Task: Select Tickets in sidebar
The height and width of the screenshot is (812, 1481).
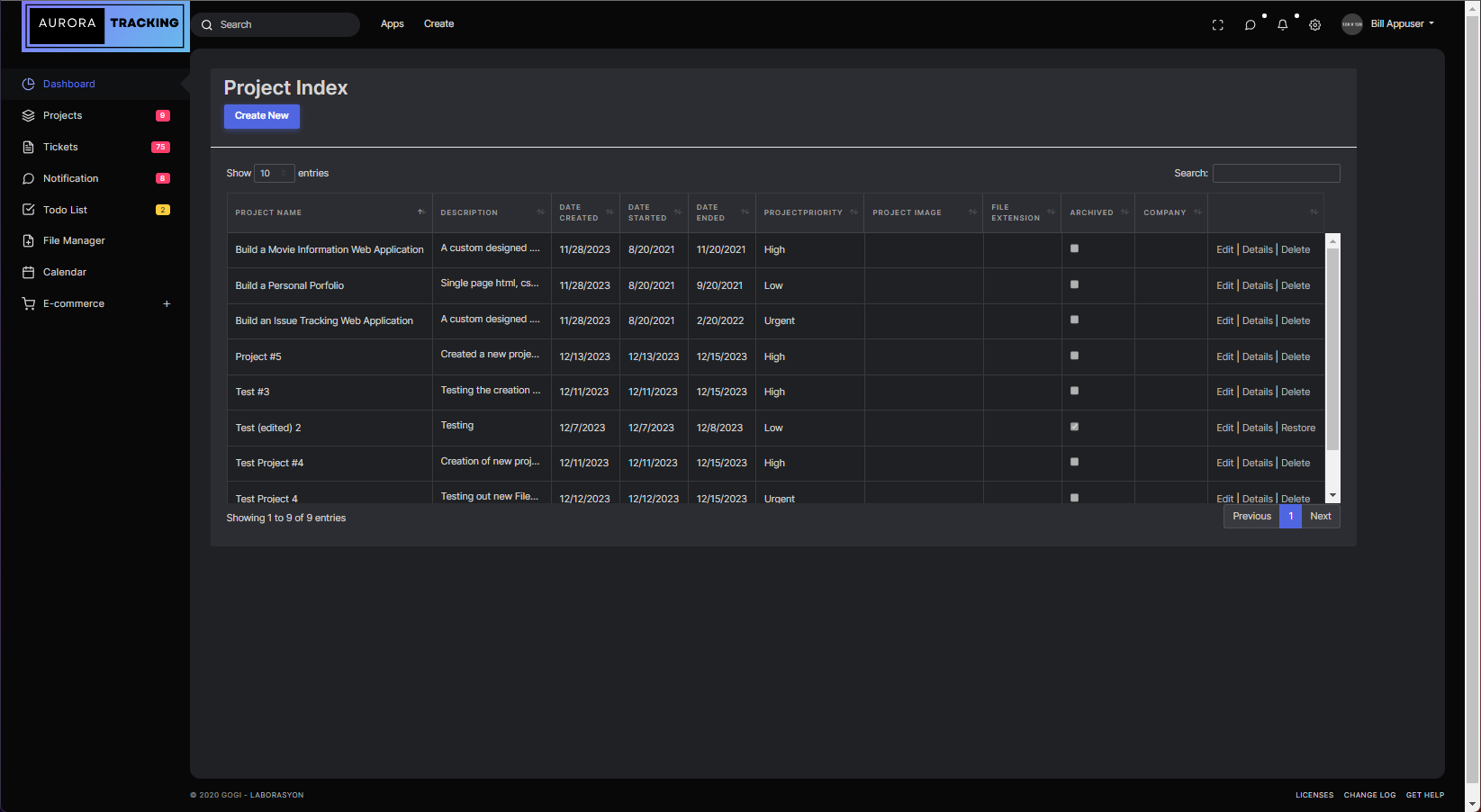Action: pos(60,147)
